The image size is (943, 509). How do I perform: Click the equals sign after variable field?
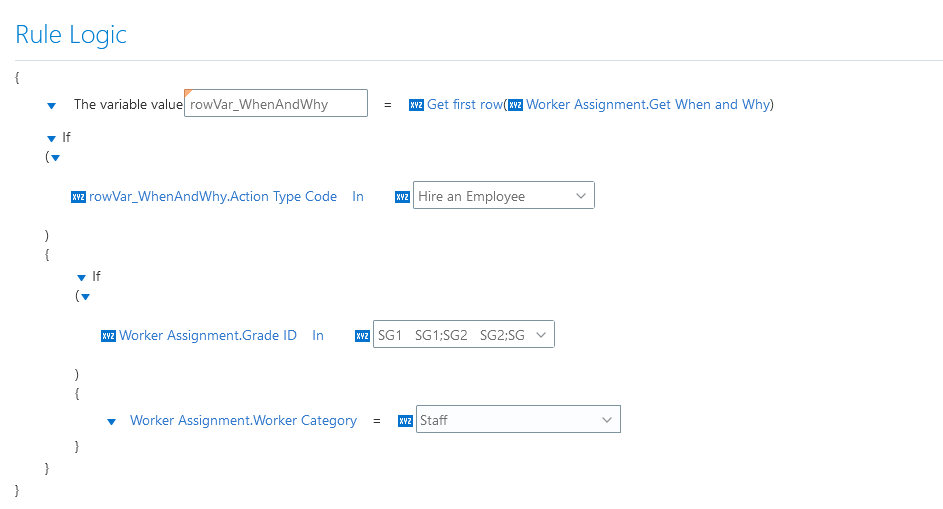pos(388,105)
